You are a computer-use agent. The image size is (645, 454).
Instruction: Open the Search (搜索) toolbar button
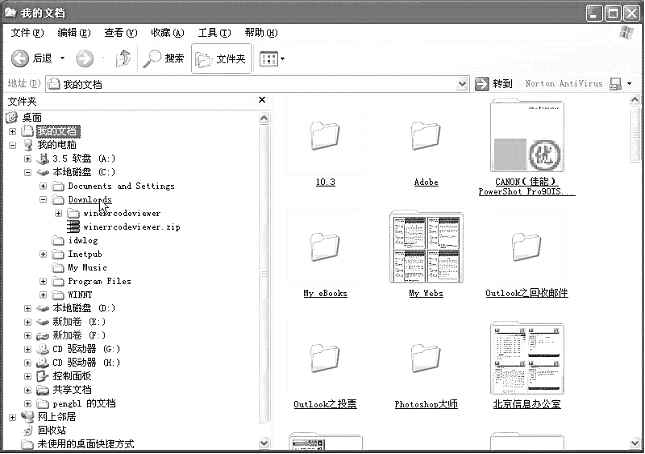tap(163, 58)
